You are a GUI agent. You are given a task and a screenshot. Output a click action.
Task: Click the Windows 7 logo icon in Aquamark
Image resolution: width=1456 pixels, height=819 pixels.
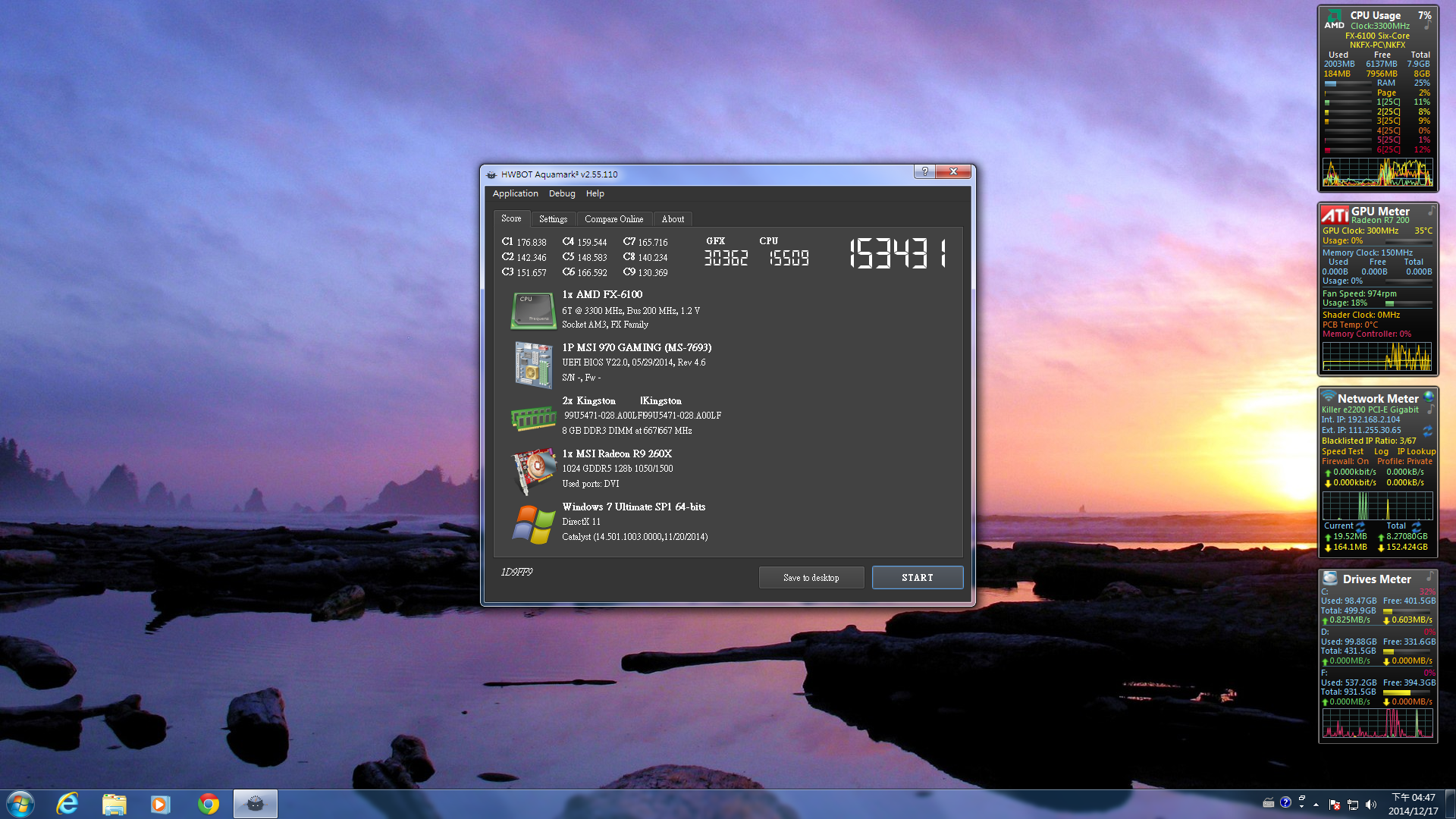[x=533, y=524]
